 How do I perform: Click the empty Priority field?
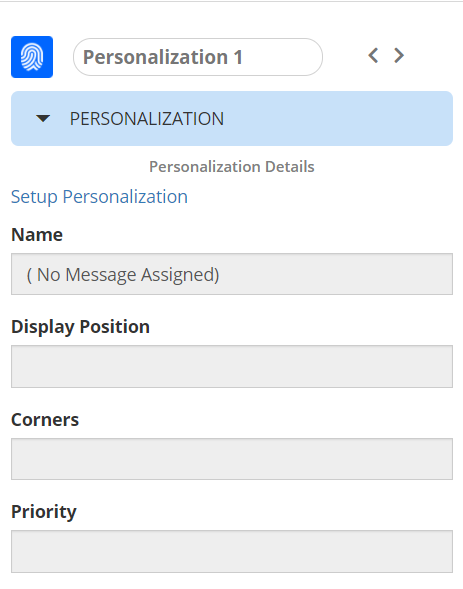click(232, 551)
